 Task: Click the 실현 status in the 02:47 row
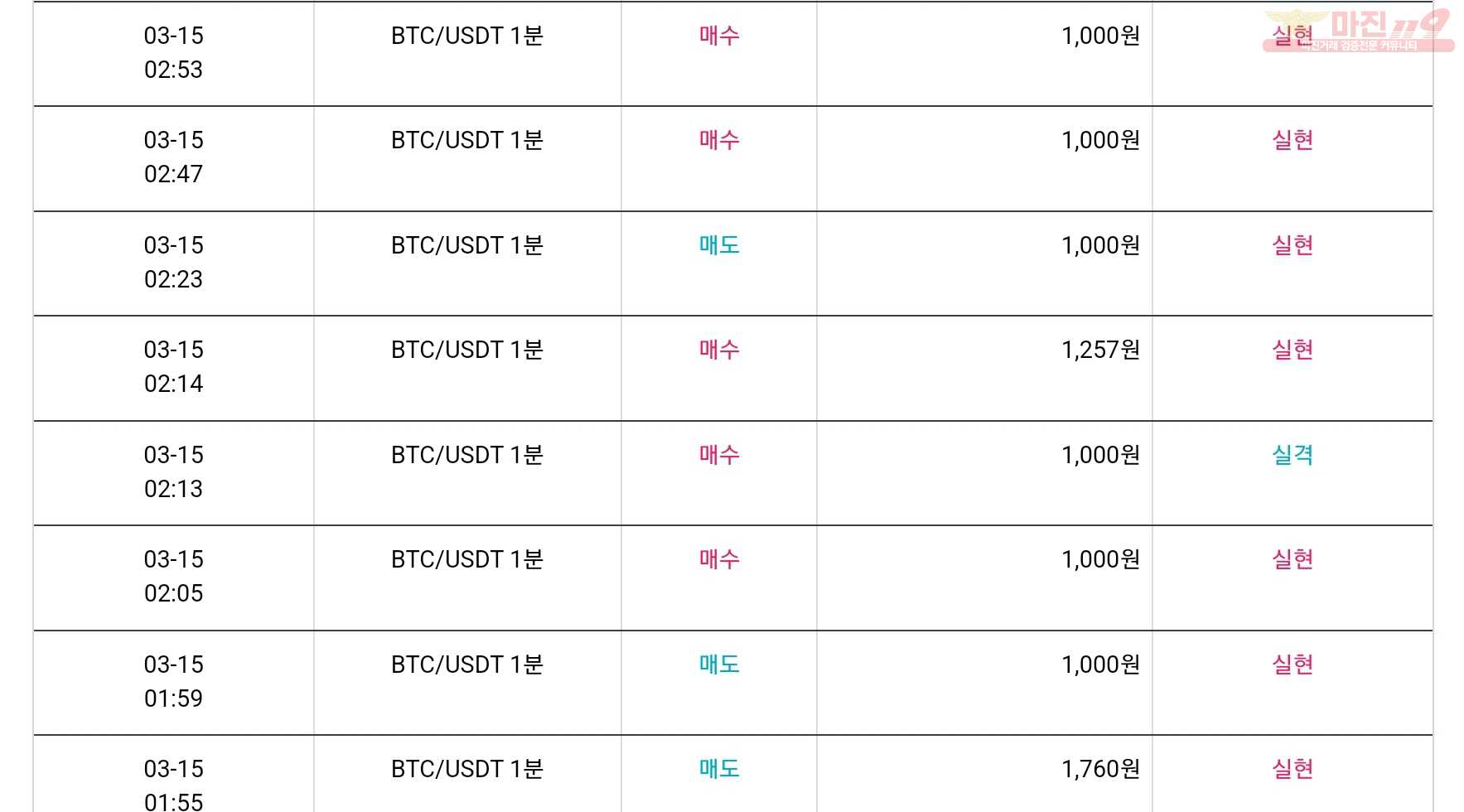coord(1292,140)
